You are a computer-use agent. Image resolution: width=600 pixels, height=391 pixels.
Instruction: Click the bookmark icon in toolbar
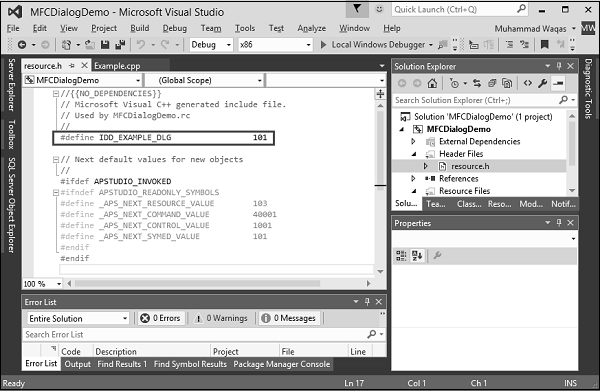(x=544, y=45)
